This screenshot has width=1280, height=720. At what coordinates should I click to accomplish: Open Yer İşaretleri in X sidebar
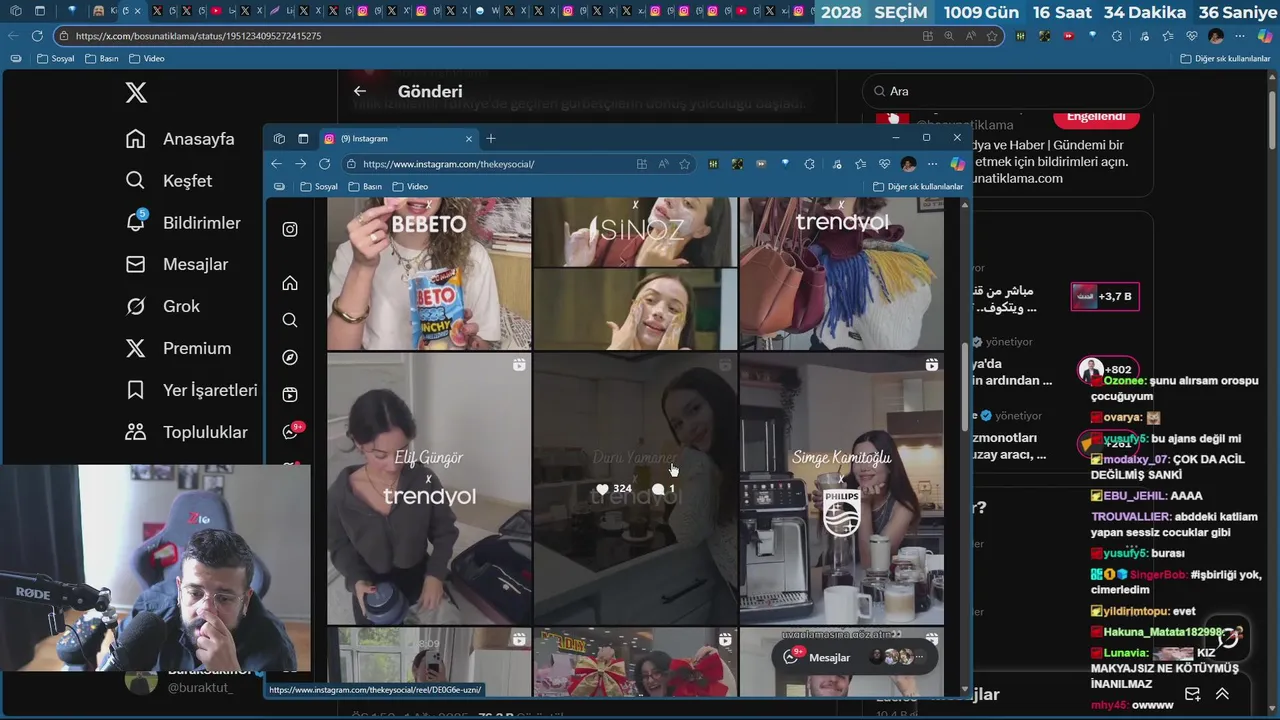191,391
